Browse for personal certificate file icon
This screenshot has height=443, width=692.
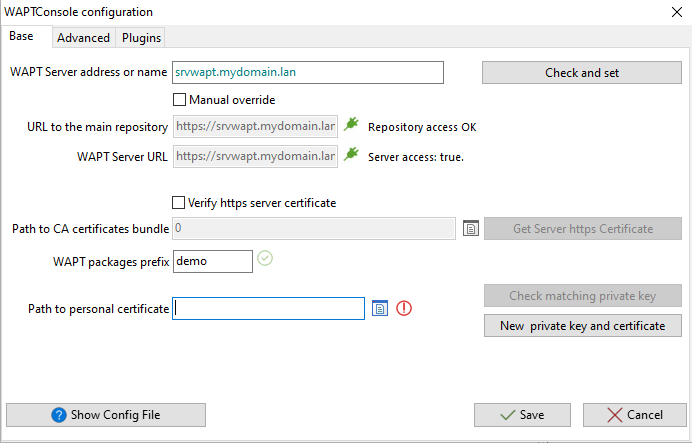[x=380, y=308]
